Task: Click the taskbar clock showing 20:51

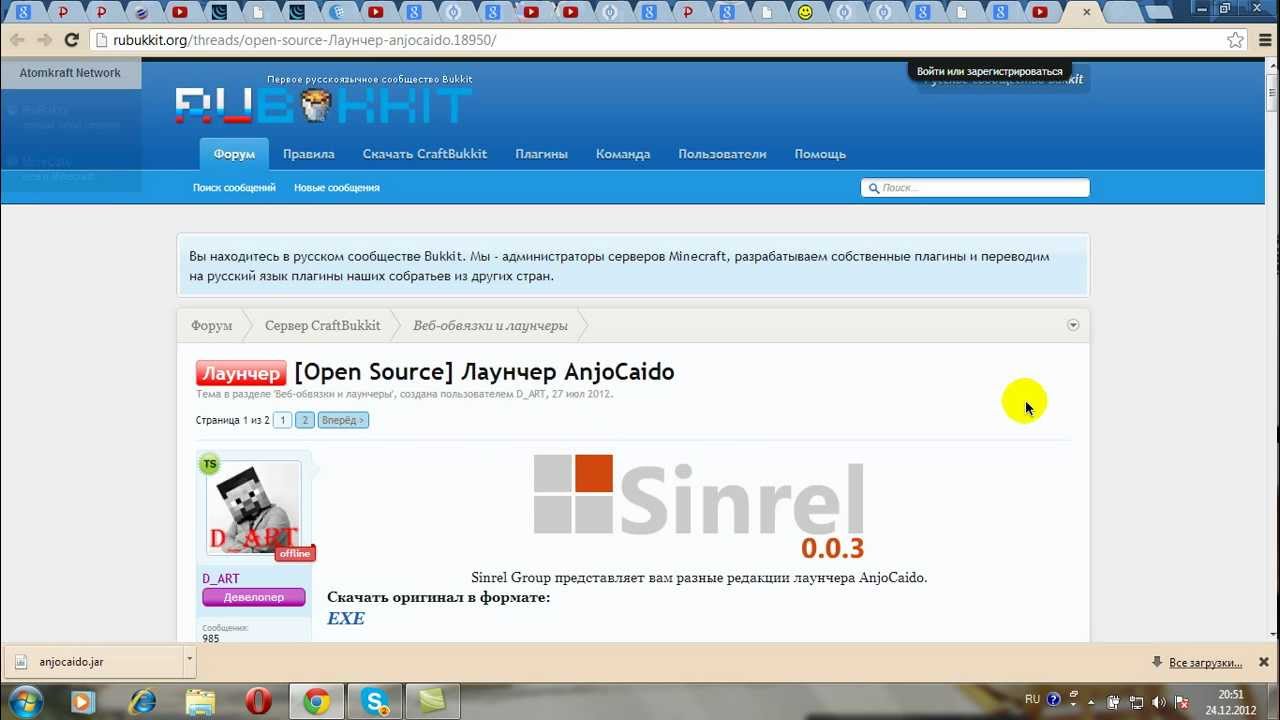Action: (1231, 702)
